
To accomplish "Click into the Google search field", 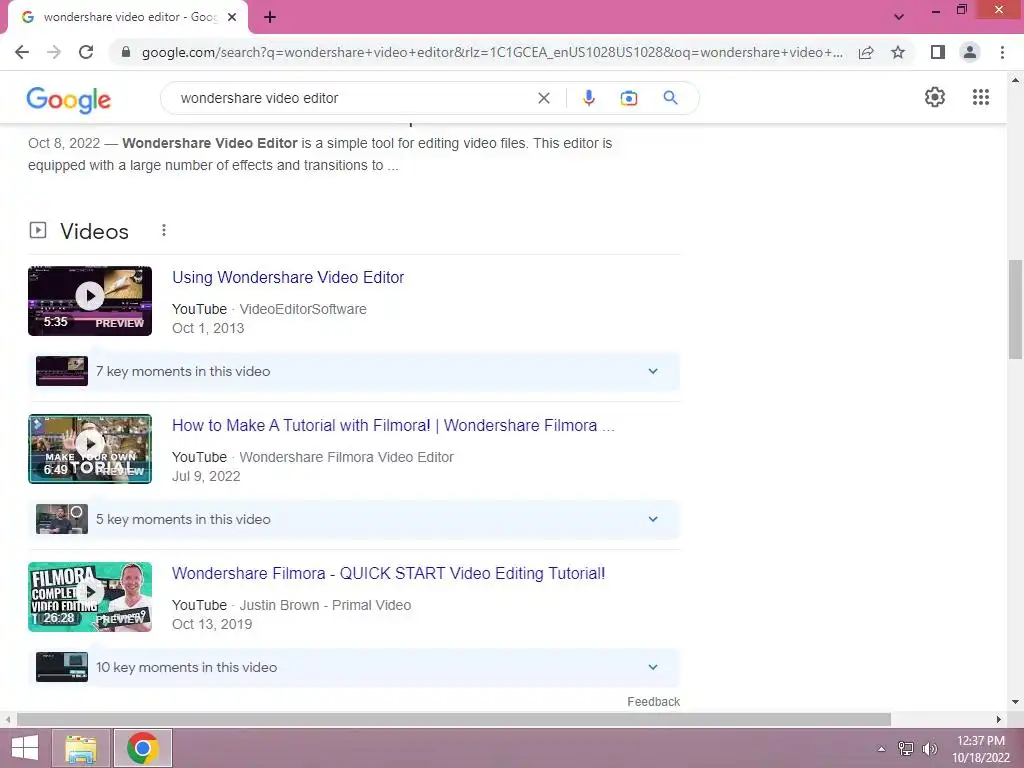I will tap(353, 98).
